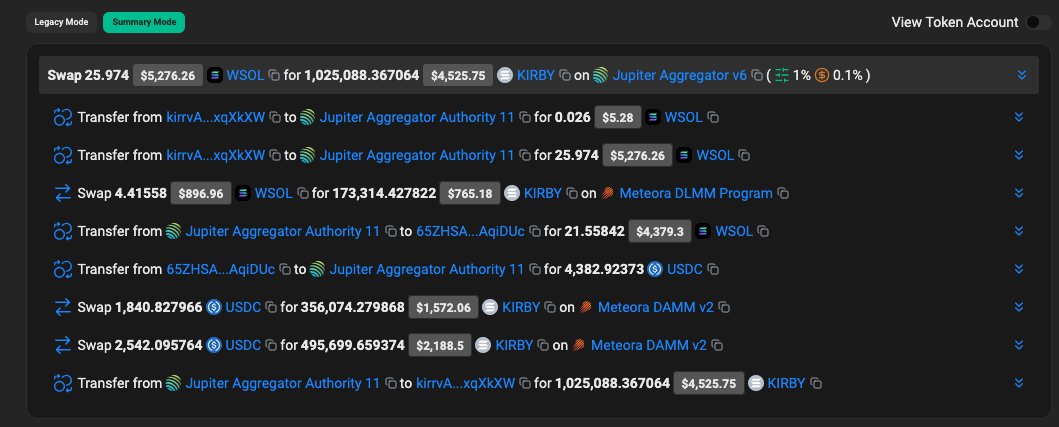Click the 0.1% fee coin icon
This screenshot has width=1059, height=427.
[x=822, y=75]
